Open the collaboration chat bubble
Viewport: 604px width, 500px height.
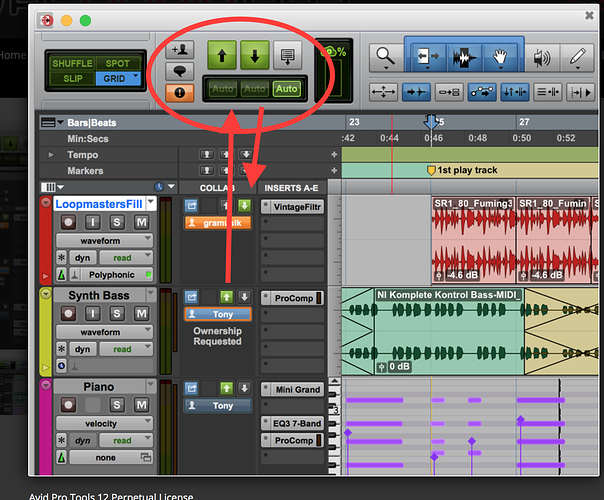pyautogui.click(x=180, y=71)
